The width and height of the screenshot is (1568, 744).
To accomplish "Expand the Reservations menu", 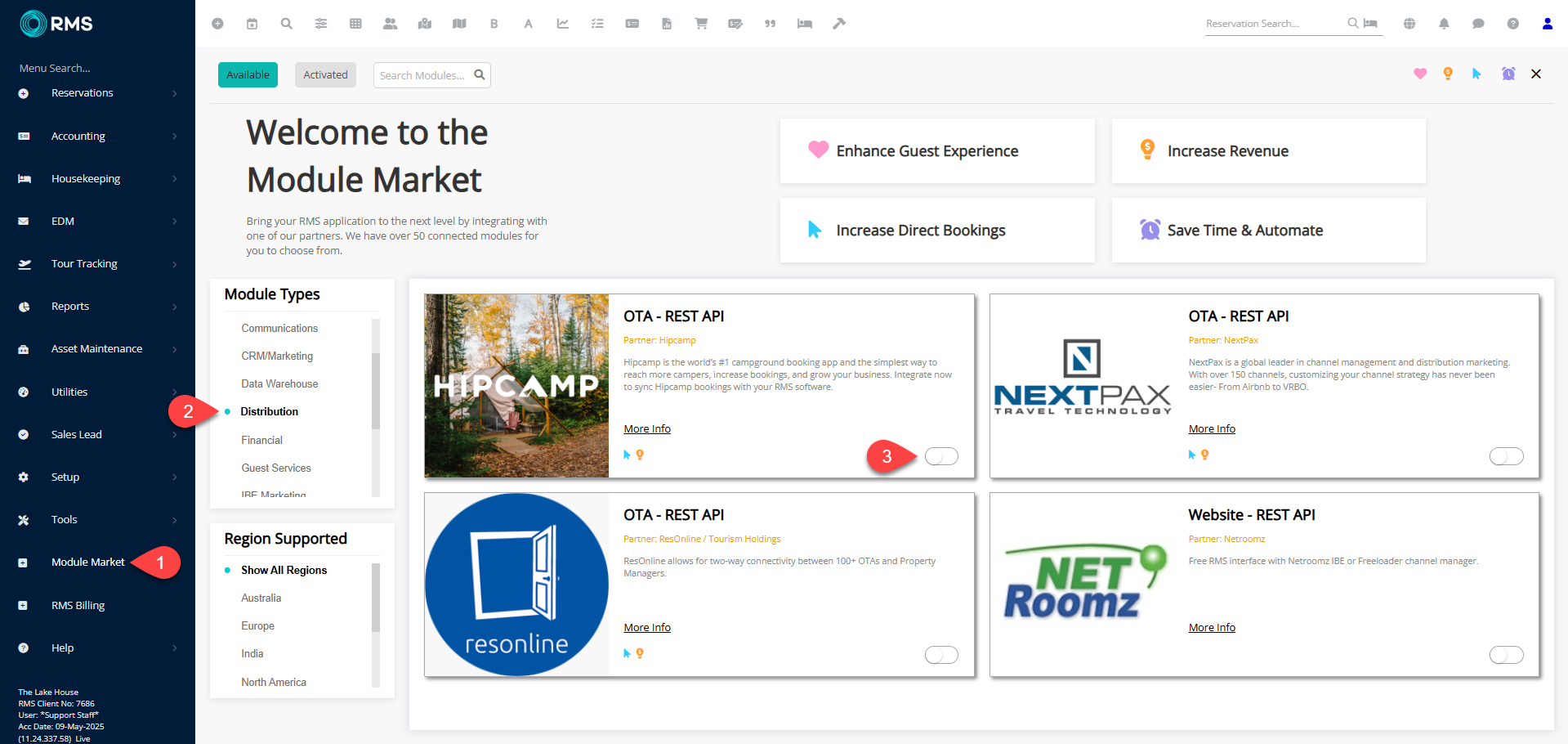I will [x=97, y=93].
